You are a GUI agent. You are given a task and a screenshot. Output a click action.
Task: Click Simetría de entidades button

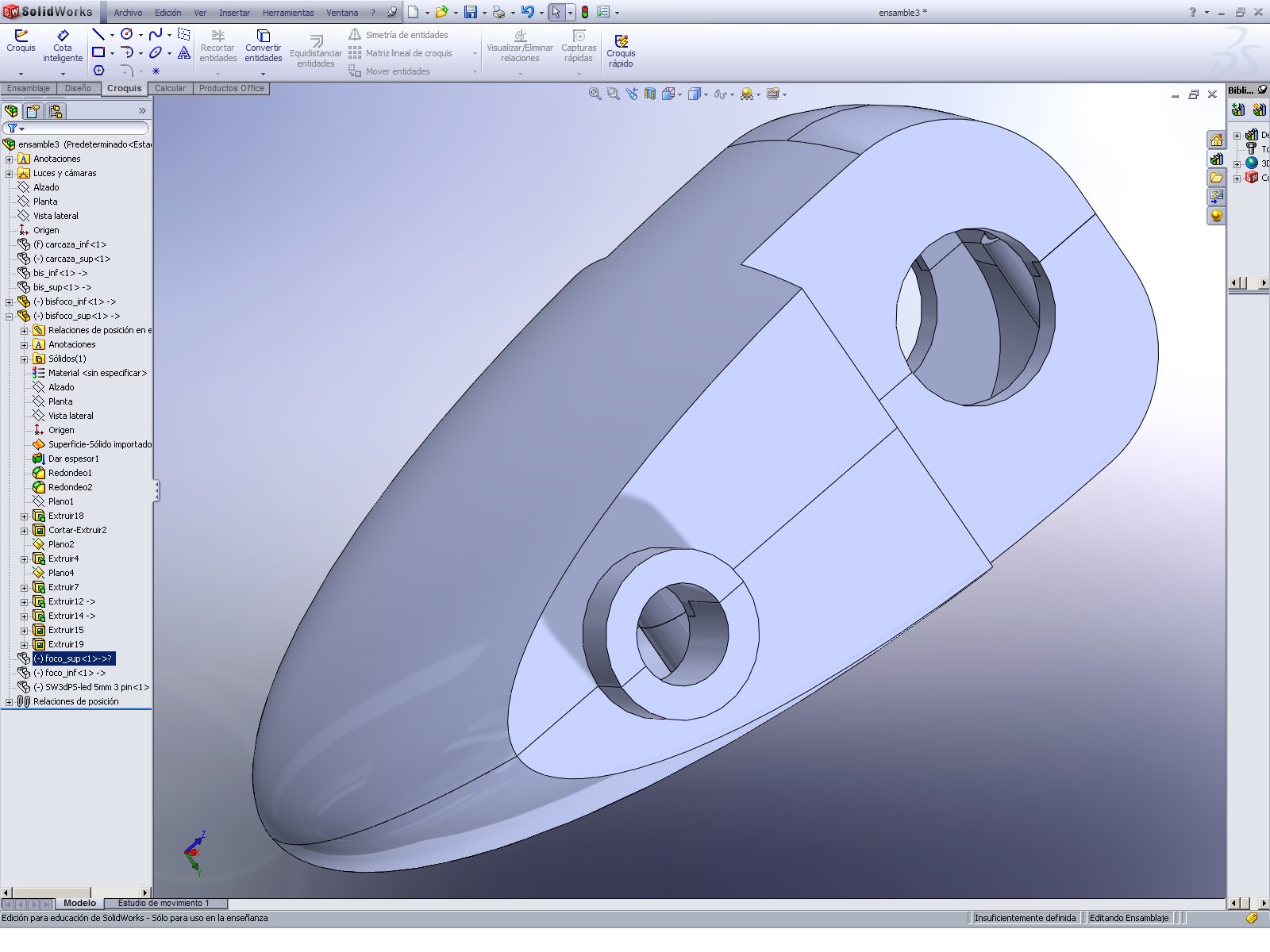pos(398,34)
